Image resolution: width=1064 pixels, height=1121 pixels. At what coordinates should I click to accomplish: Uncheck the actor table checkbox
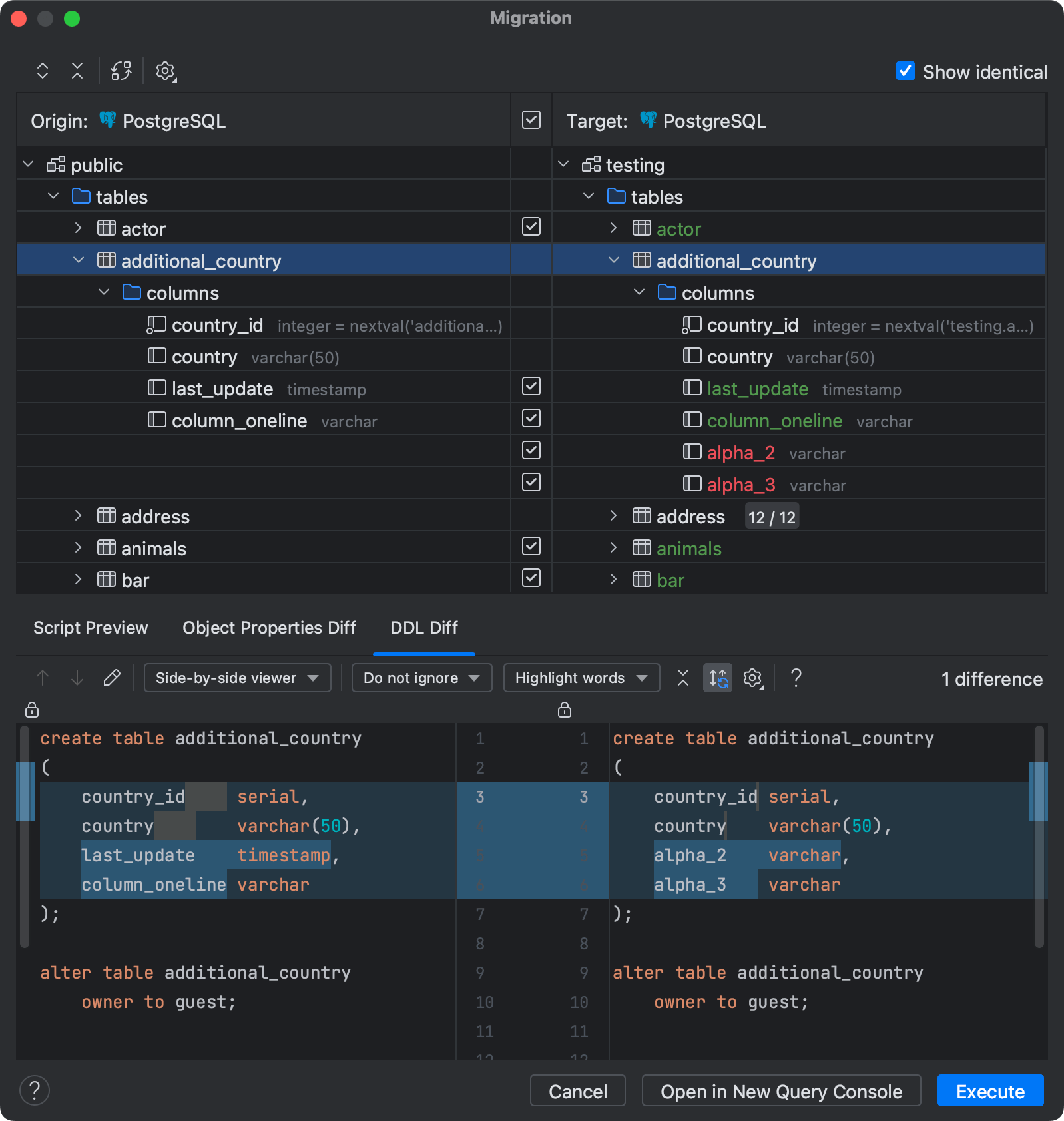(x=531, y=227)
